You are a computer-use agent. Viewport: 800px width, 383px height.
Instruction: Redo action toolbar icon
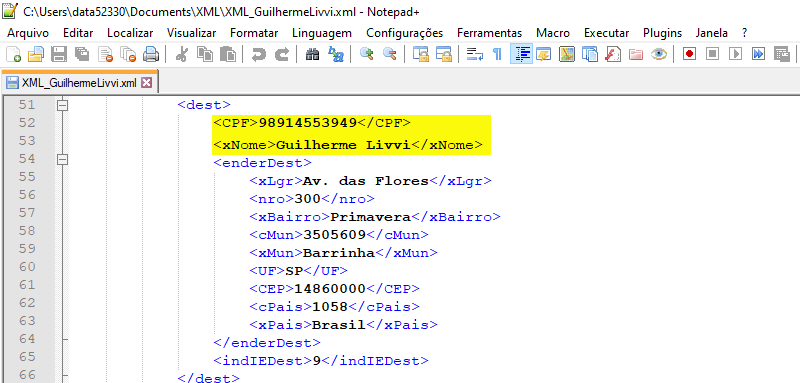click(x=281, y=54)
